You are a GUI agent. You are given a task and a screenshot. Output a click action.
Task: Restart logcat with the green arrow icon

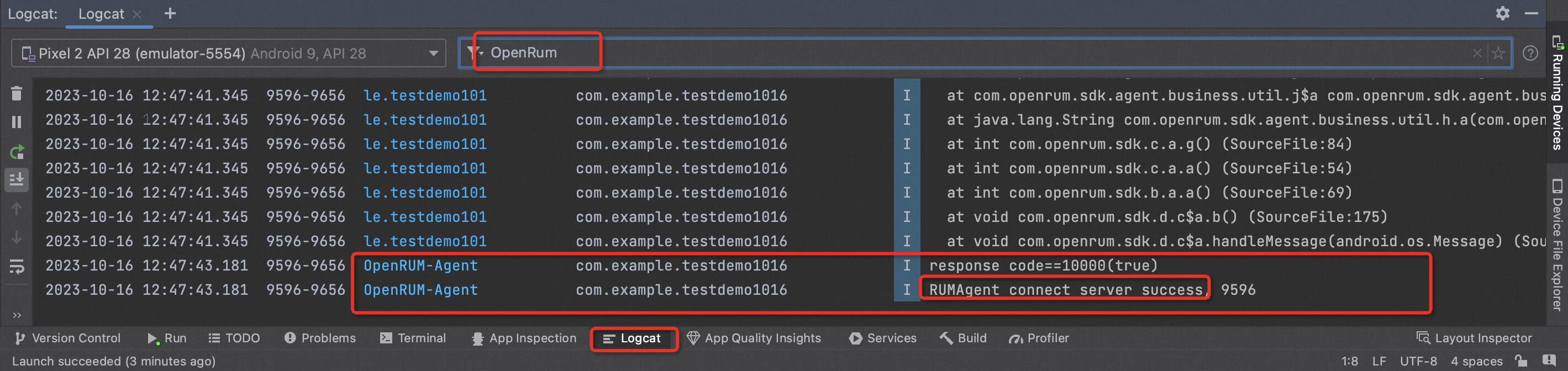click(x=17, y=151)
